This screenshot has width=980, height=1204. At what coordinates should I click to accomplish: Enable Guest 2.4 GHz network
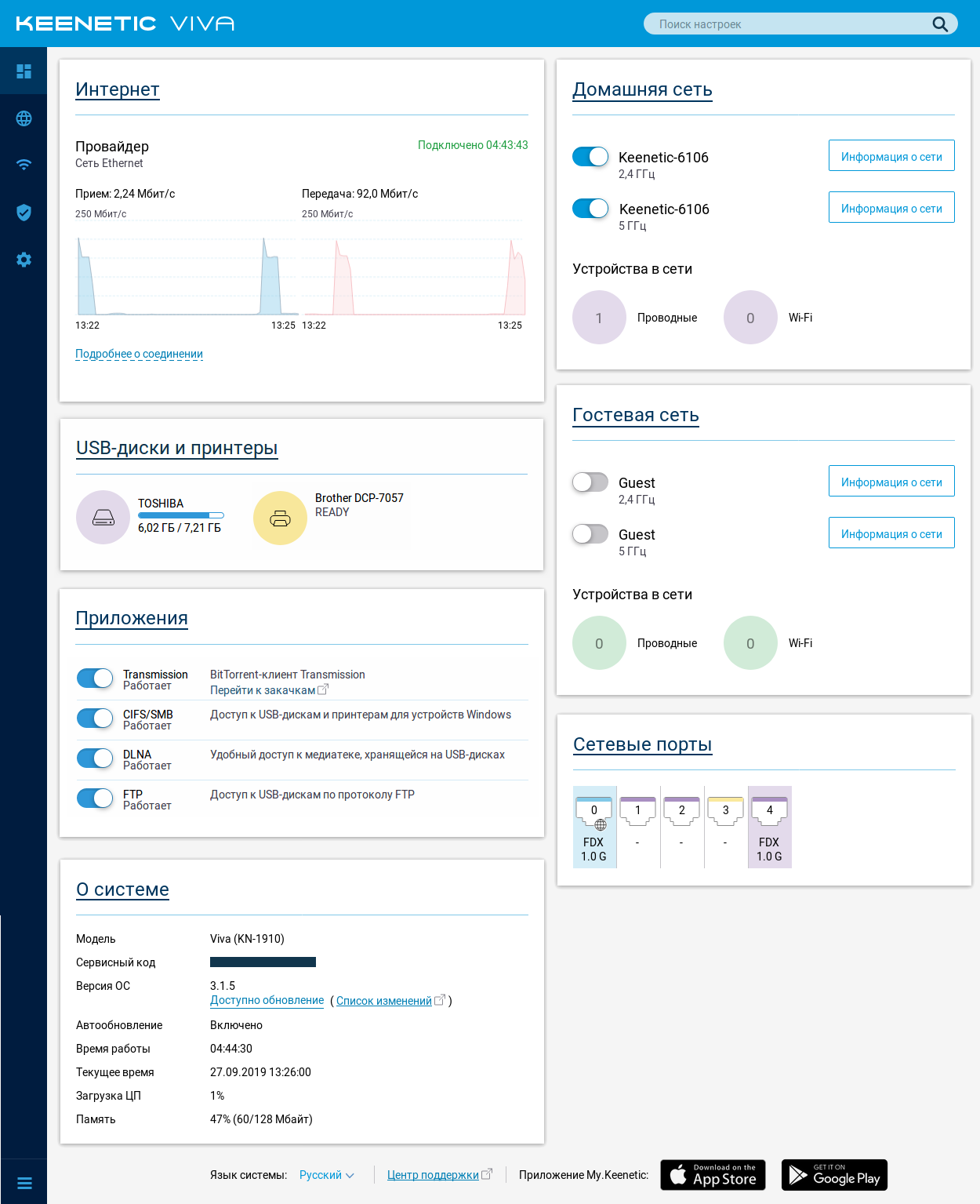[x=590, y=482]
